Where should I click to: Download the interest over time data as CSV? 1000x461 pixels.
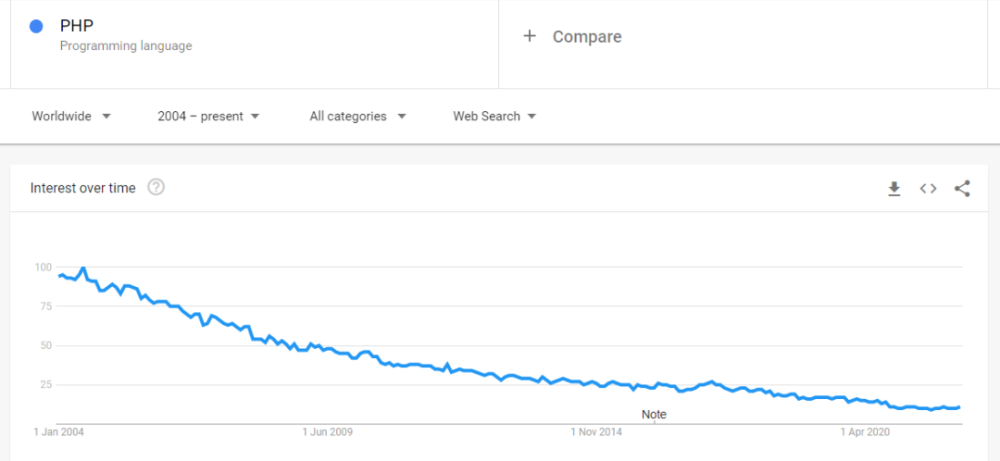[894, 188]
